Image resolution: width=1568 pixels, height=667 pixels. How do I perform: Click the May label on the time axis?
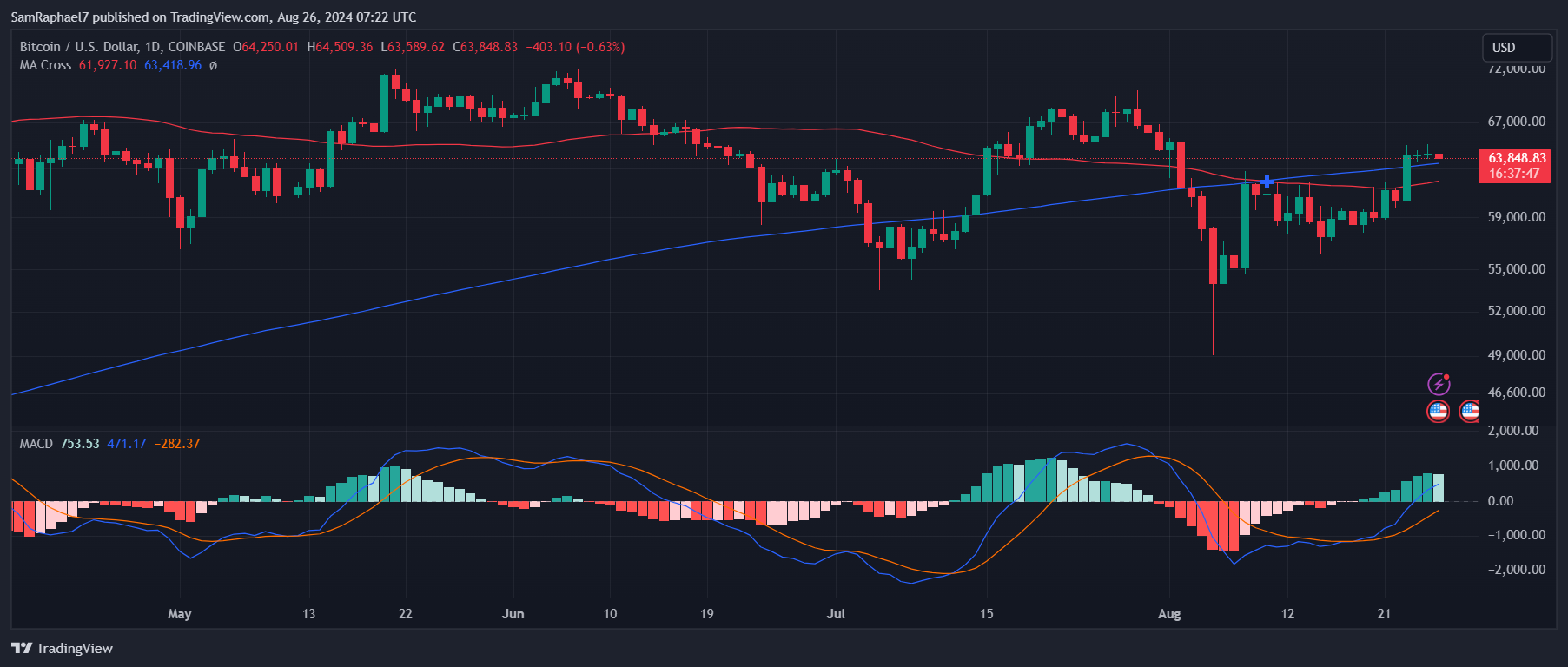tap(180, 614)
